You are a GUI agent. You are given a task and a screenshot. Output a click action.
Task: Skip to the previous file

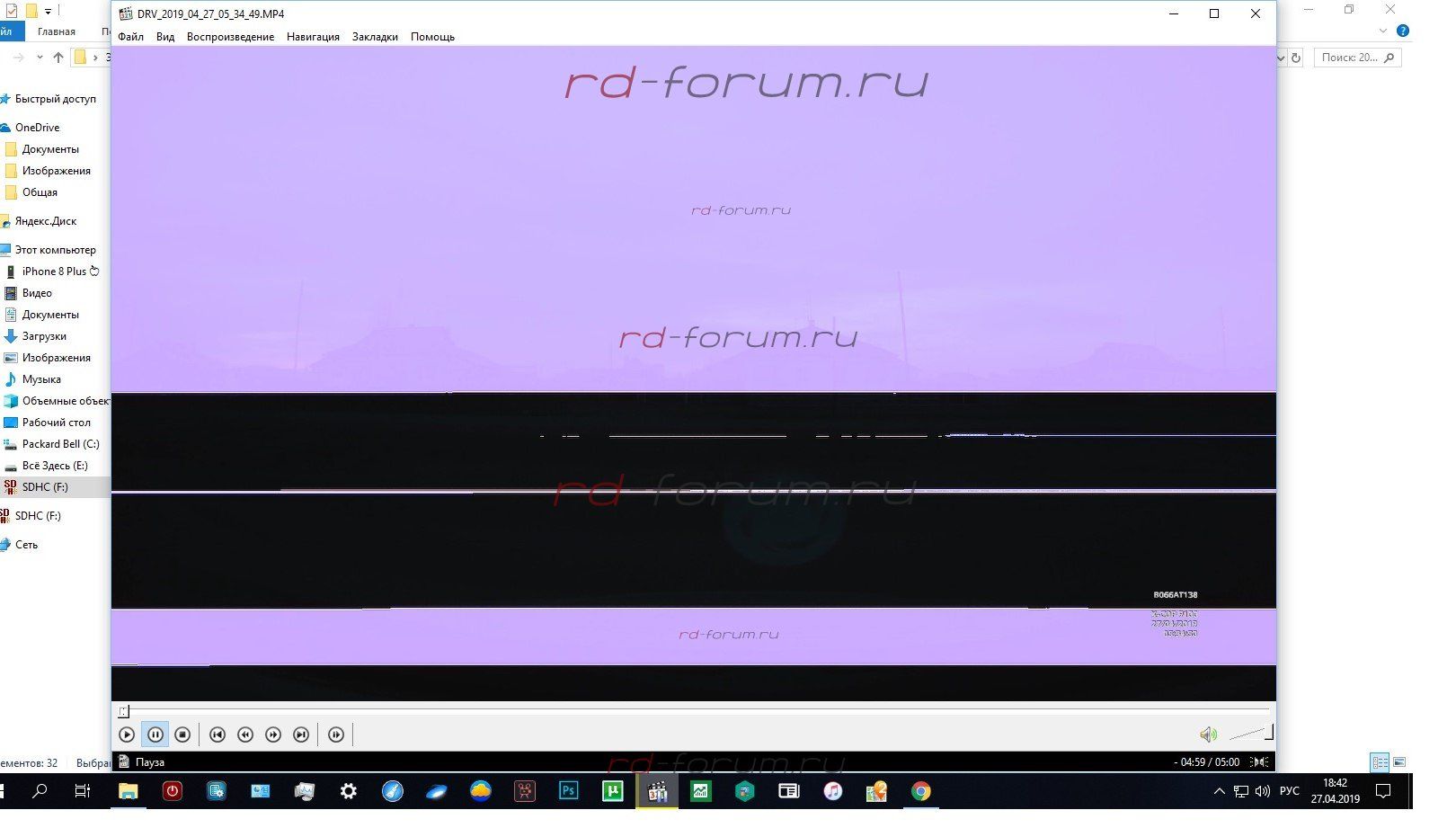[217, 735]
